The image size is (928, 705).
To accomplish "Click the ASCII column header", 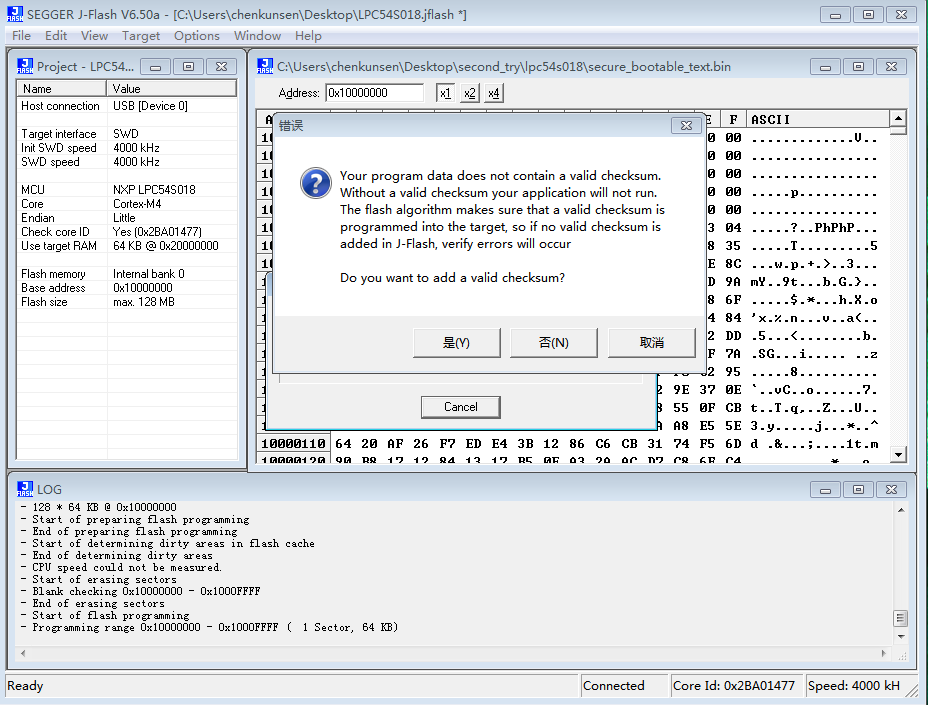I will coord(817,120).
